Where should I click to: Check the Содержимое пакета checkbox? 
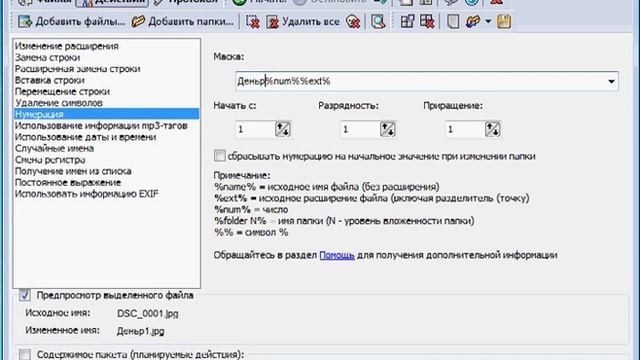pyautogui.click(x=25, y=354)
